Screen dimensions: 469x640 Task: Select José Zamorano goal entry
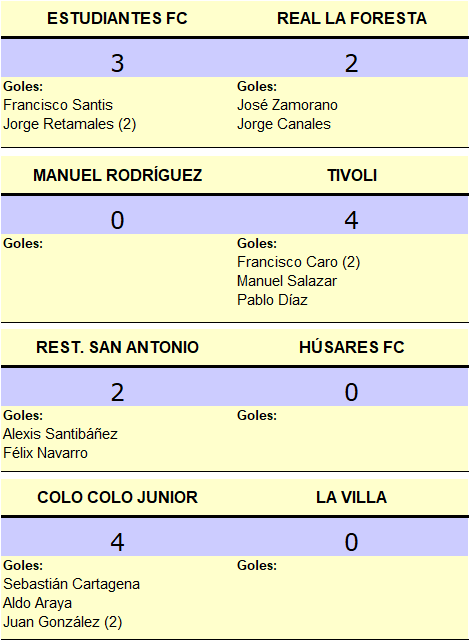287,105
